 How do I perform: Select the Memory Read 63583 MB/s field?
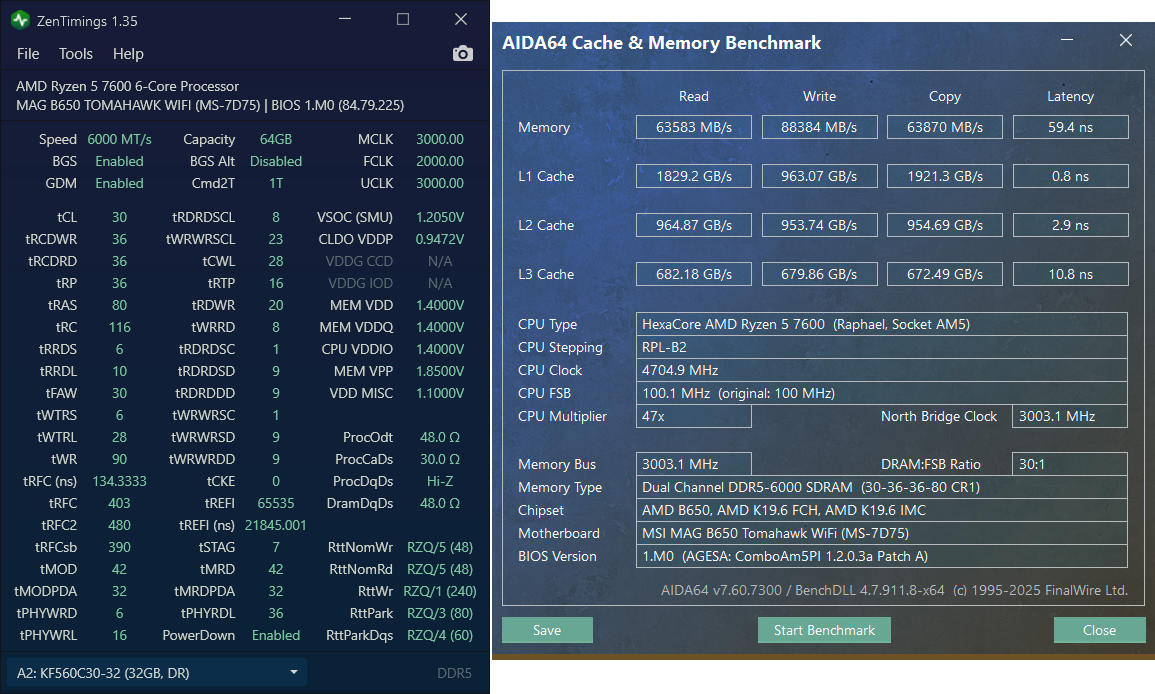693,127
